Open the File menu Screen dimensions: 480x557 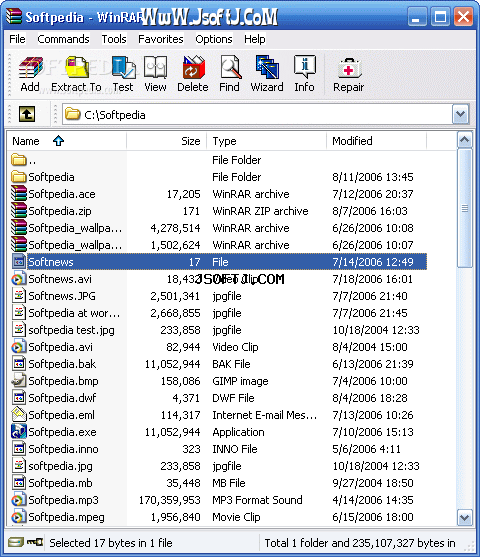pyautogui.click(x=17, y=39)
